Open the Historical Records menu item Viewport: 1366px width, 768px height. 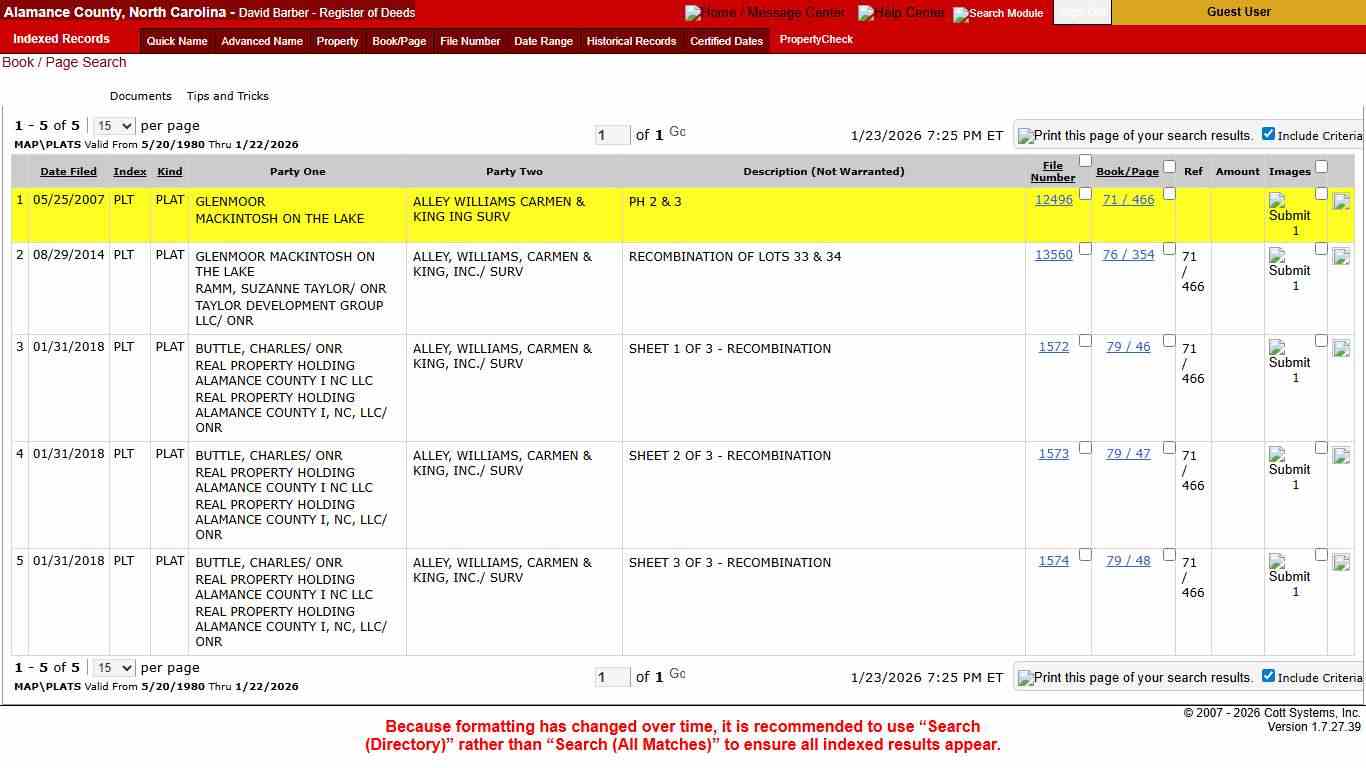(631, 41)
